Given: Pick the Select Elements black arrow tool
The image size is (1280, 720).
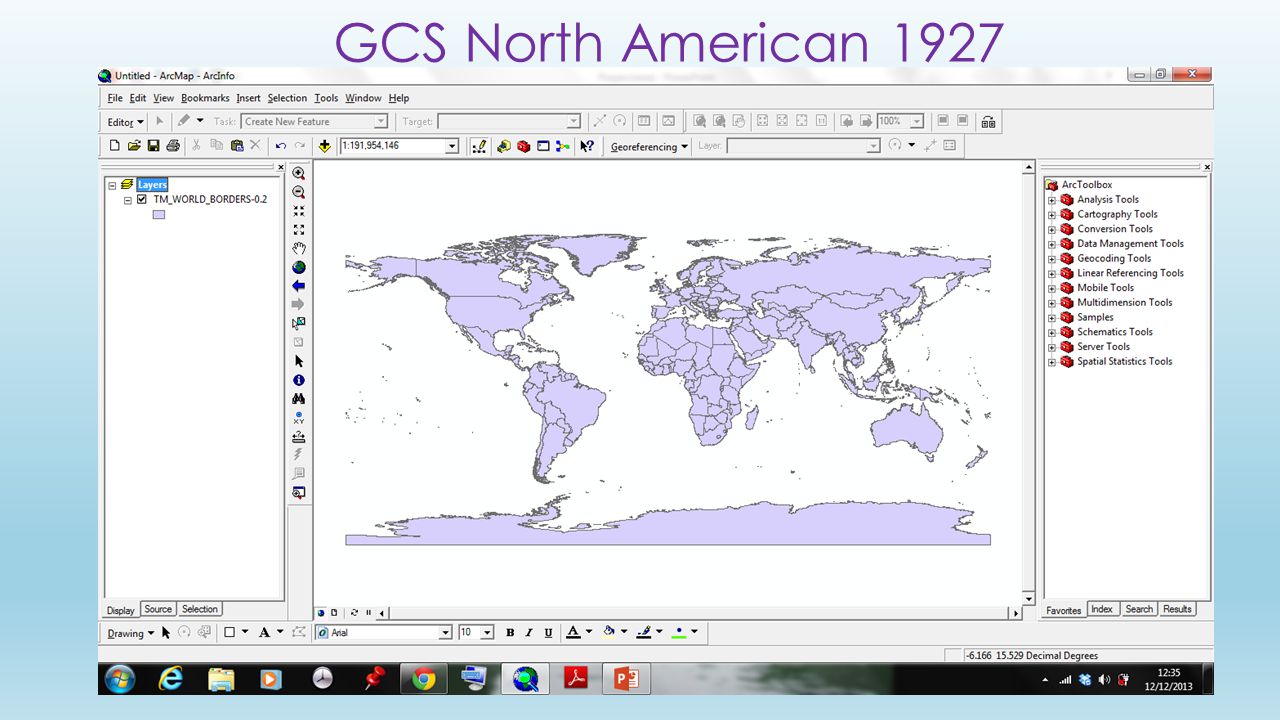Looking at the screenshot, I should 298,361.
